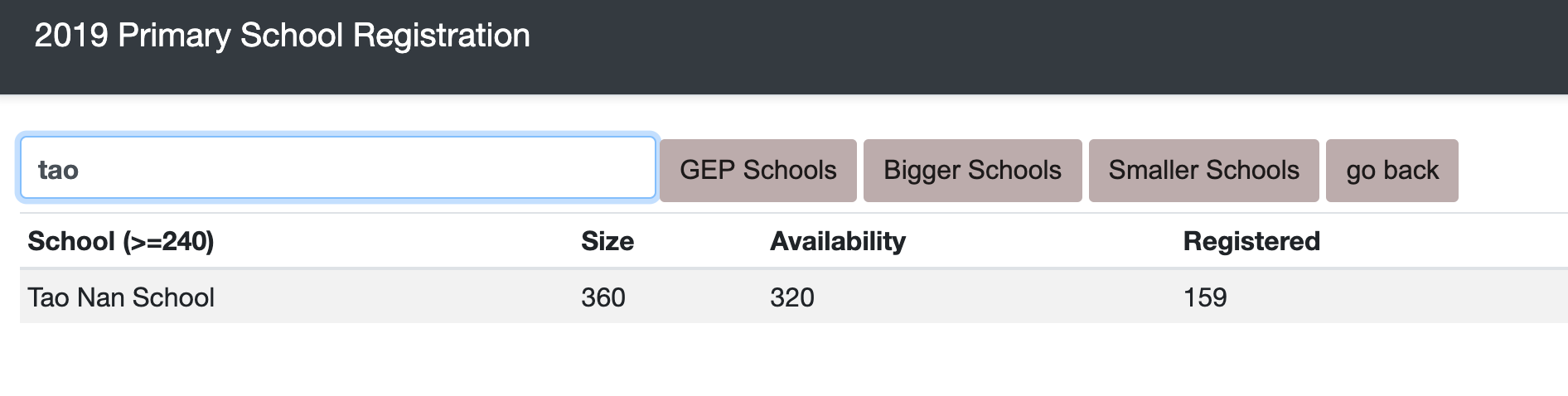The height and width of the screenshot is (396, 1568).
Task: Click the go back button
Action: point(1391,171)
